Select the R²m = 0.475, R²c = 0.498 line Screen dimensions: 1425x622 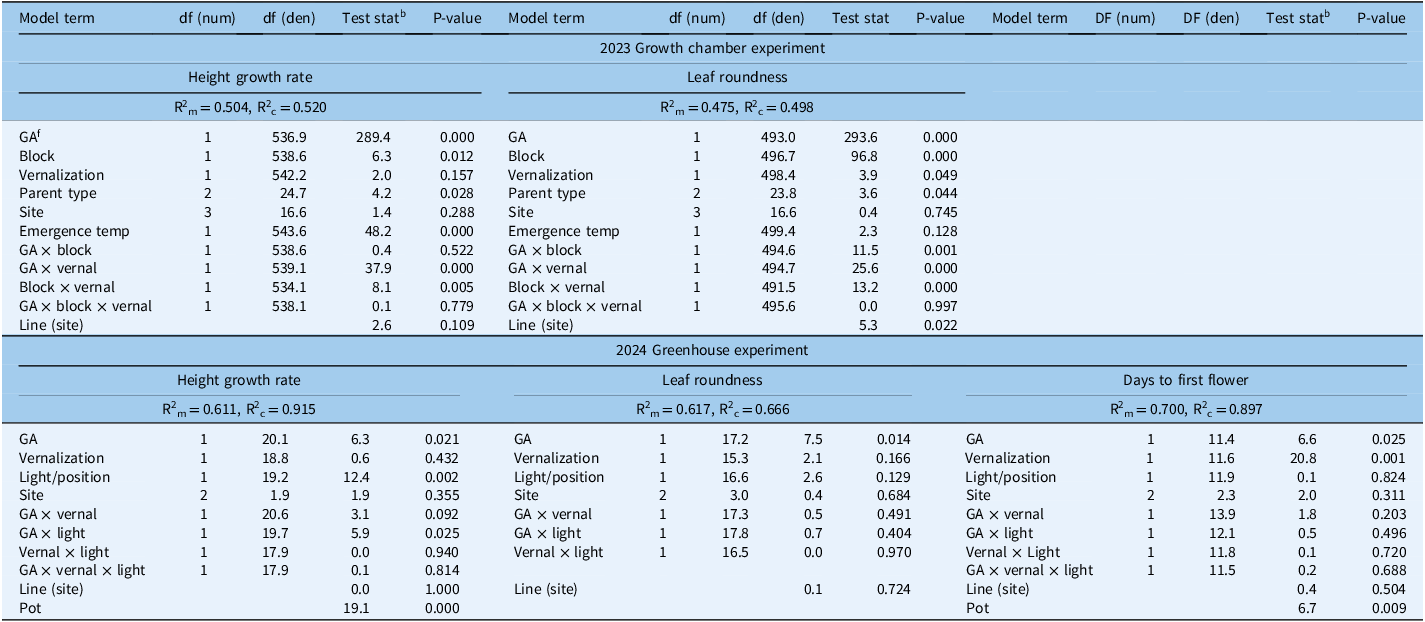[737, 107]
